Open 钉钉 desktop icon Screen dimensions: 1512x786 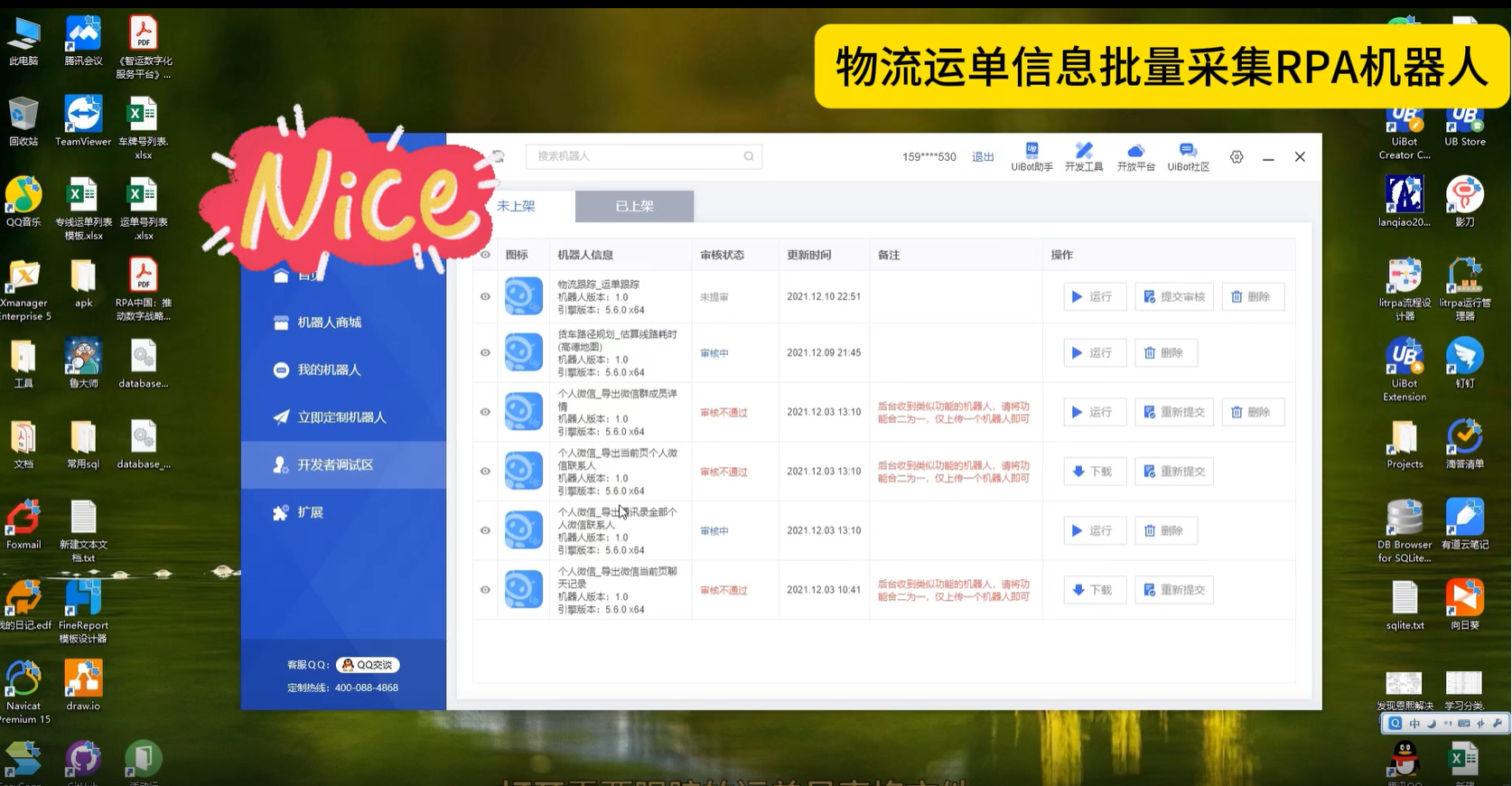(1464, 363)
